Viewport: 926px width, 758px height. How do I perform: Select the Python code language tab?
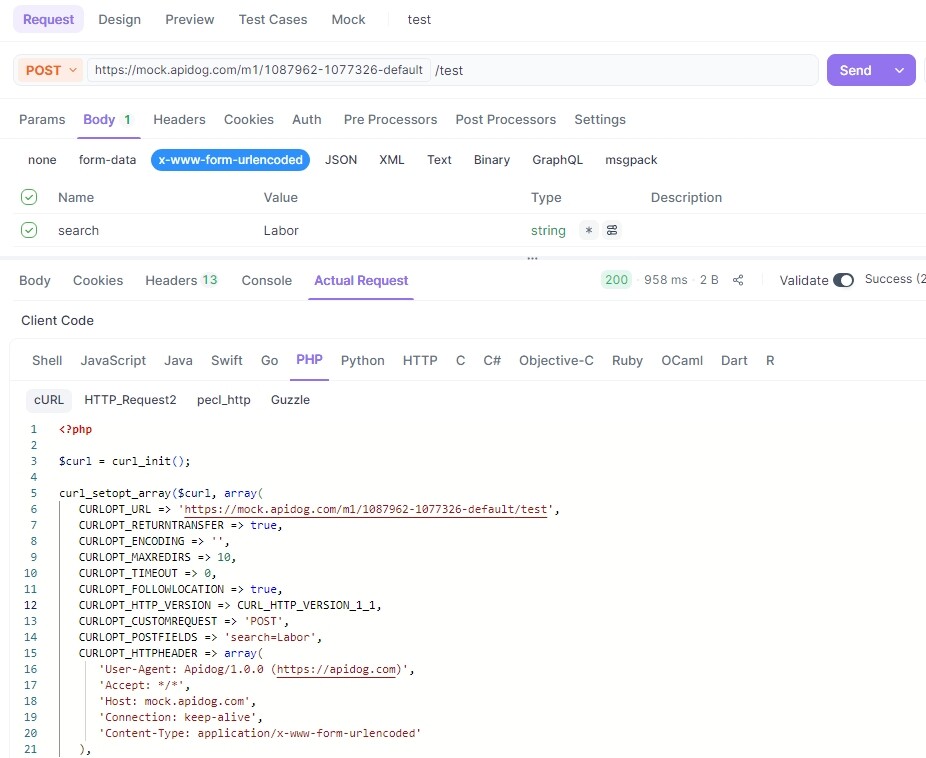362,360
